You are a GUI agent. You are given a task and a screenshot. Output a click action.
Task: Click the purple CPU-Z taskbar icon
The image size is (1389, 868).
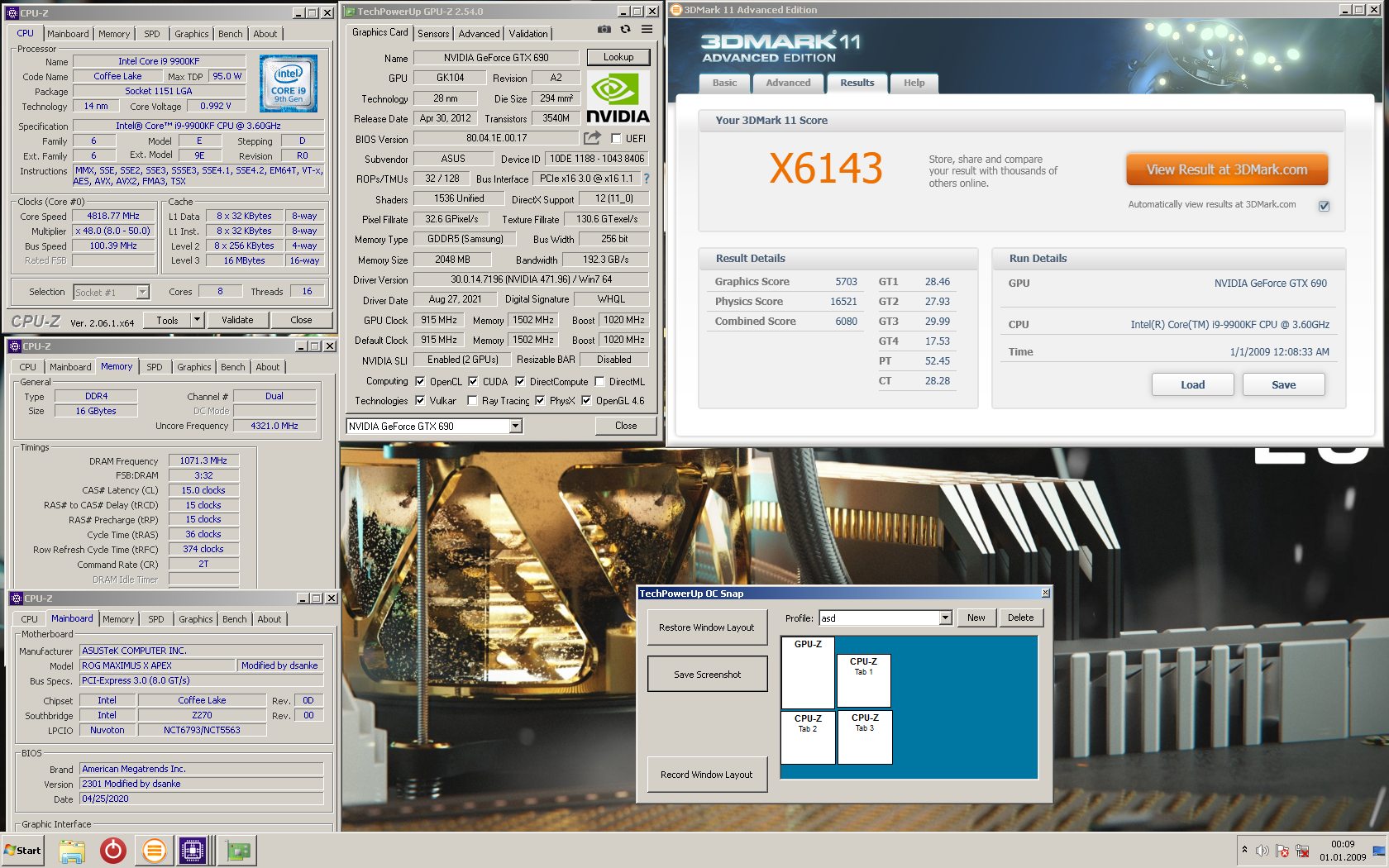tap(193, 851)
